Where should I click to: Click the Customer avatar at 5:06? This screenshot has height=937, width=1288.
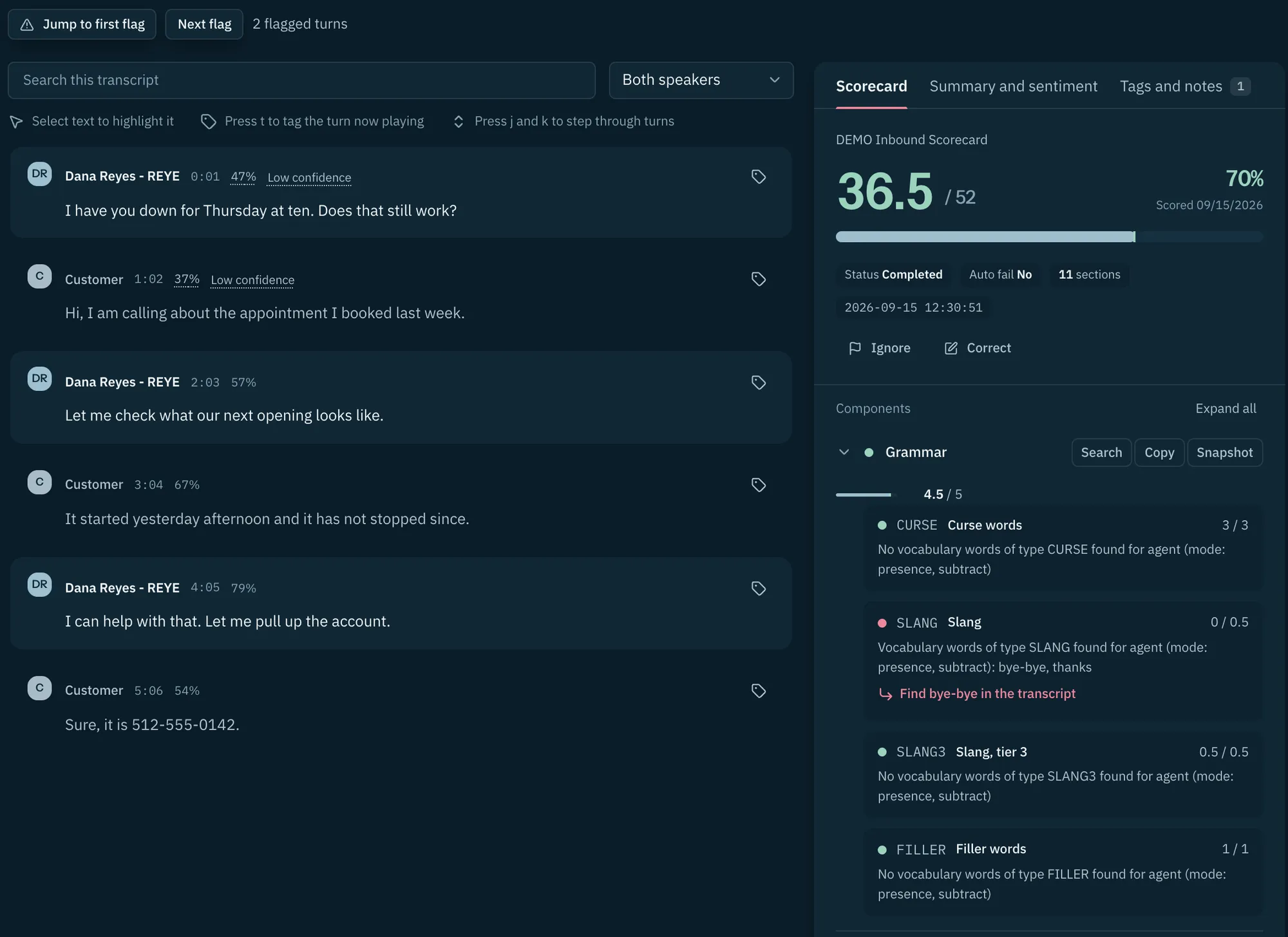pyautogui.click(x=39, y=688)
